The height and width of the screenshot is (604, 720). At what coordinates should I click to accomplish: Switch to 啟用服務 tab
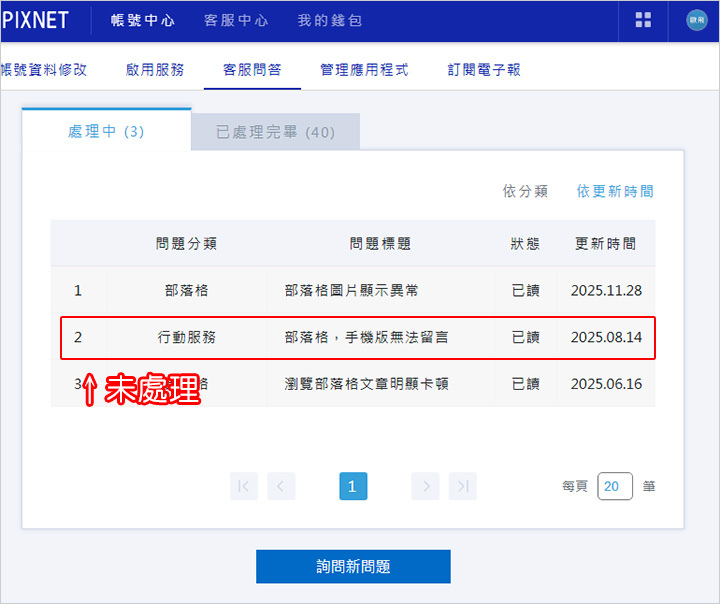click(155, 70)
